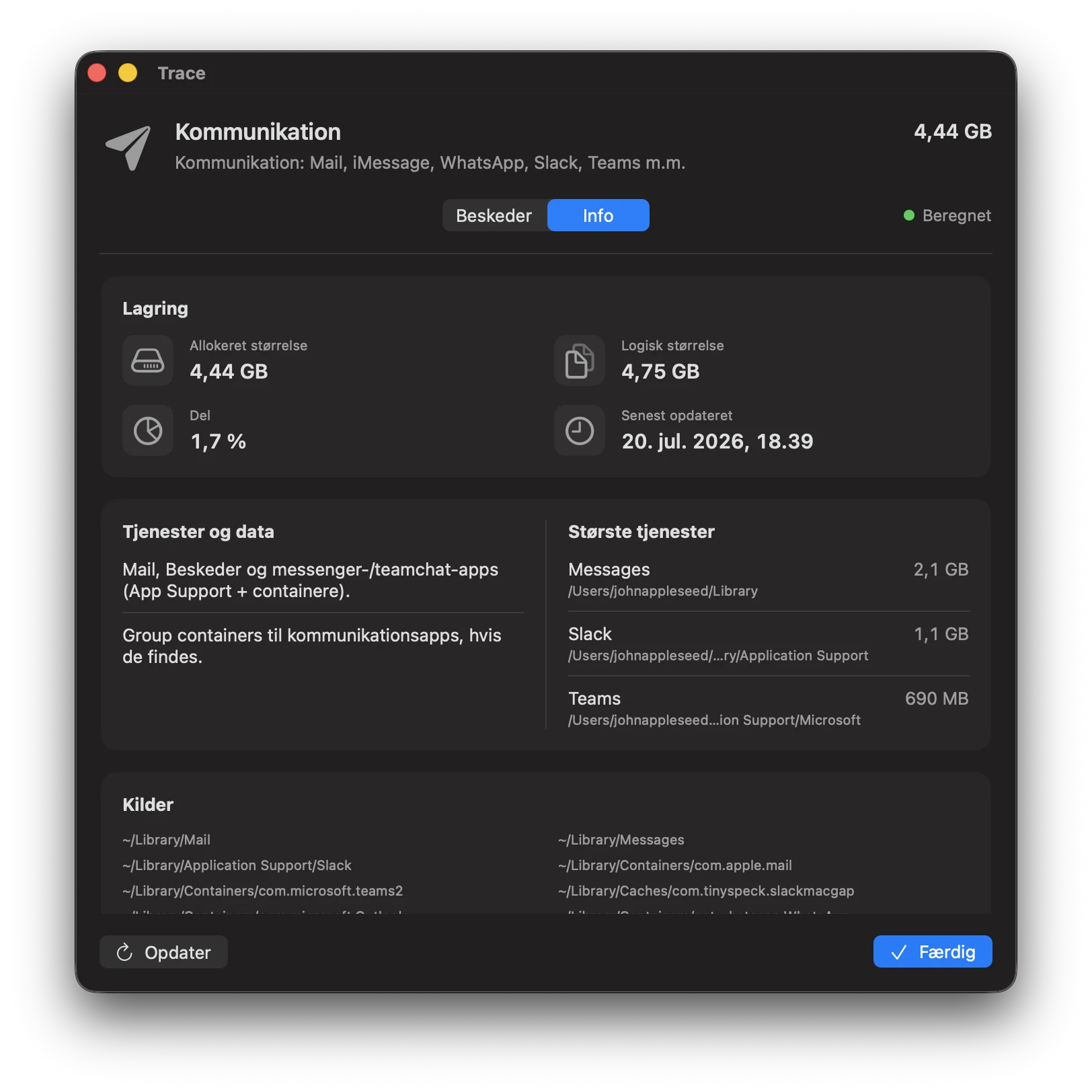
Task: Click the Opdater refresh button
Action: click(x=163, y=951)
